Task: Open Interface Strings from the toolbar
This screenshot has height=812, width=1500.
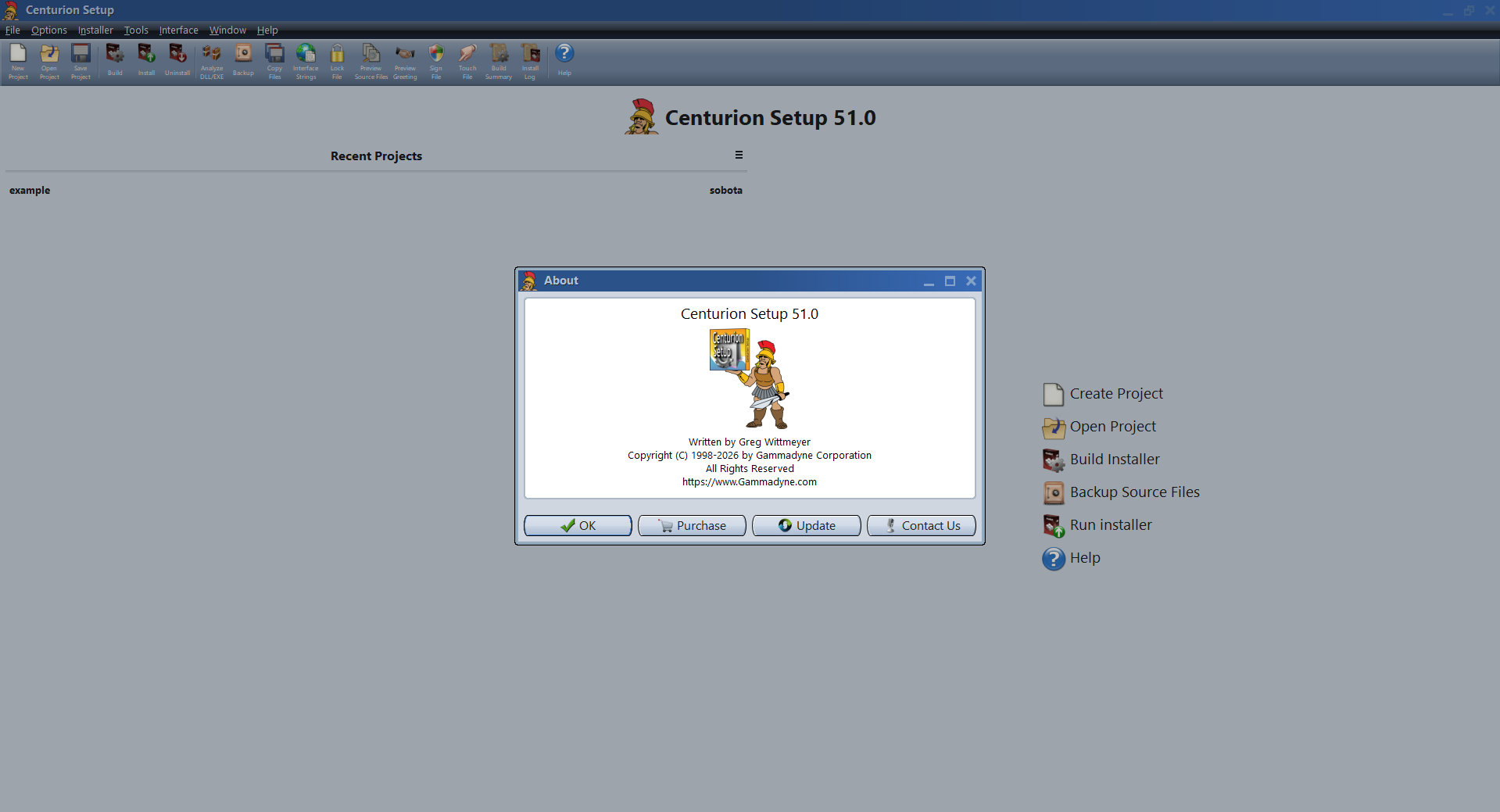Action: (306, 61)
